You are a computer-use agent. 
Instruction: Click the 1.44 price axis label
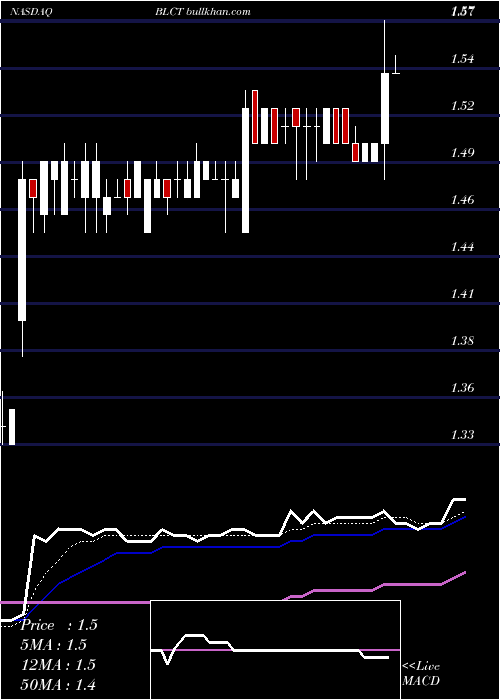click(464, 247)
